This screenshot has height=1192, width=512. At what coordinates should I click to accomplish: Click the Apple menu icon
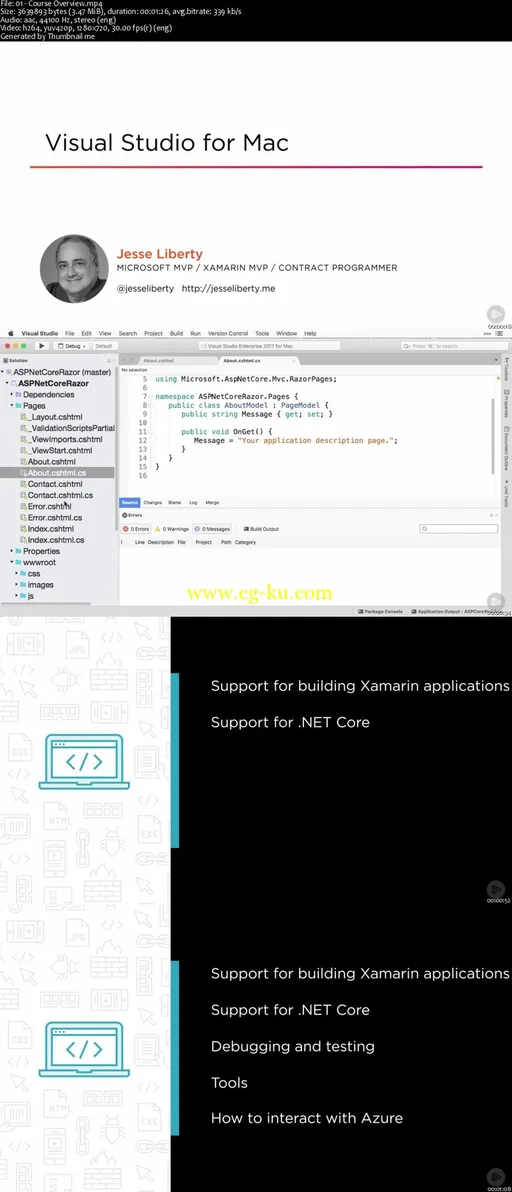[11, 333]
